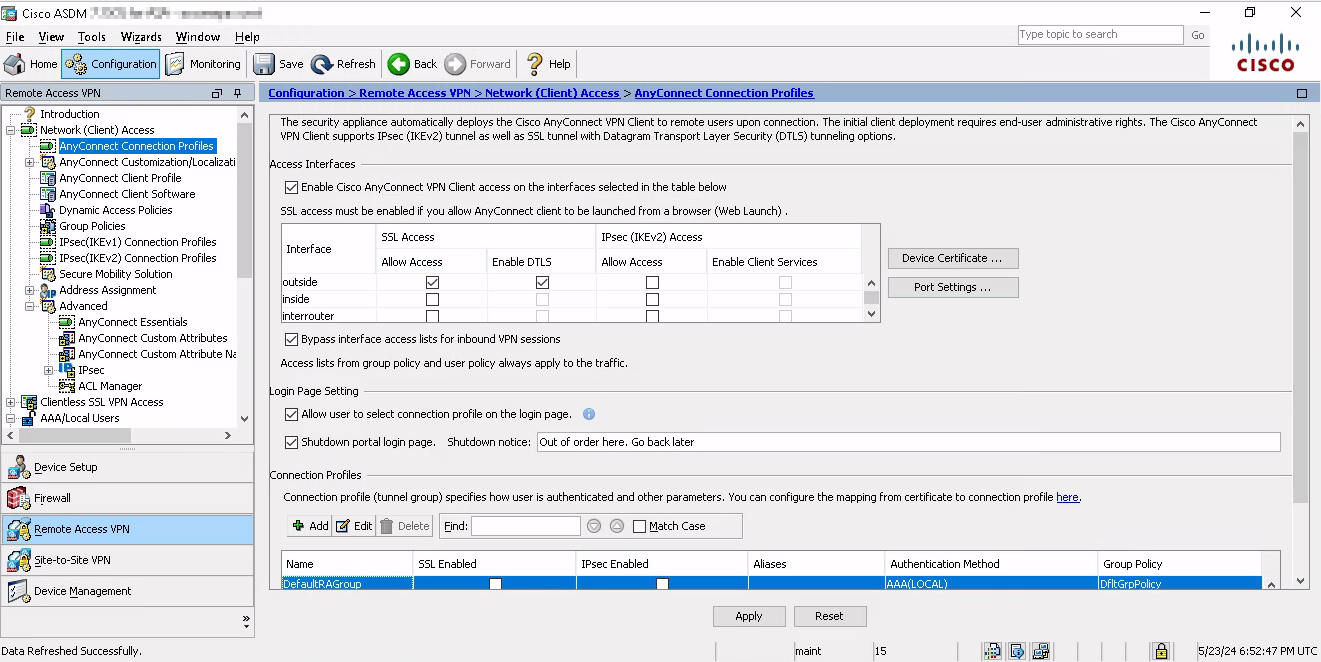Collapse the Network (Client) Access tree node

11,130
